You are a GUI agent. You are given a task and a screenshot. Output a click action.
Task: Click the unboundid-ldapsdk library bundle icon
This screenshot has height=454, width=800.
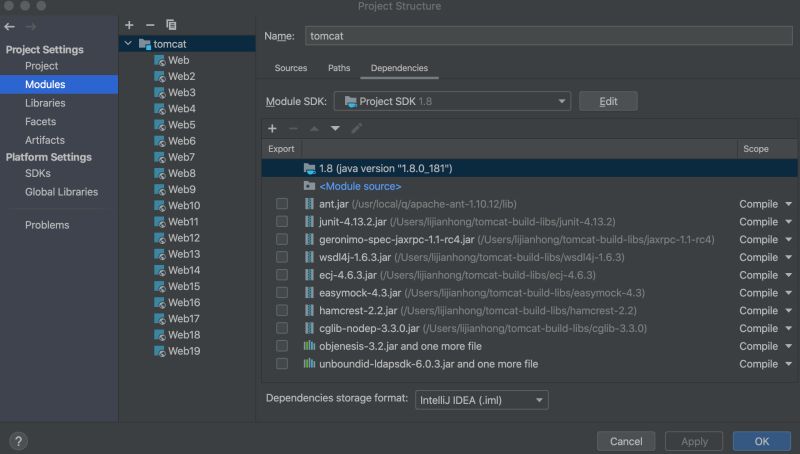click(x=309, y=364)
